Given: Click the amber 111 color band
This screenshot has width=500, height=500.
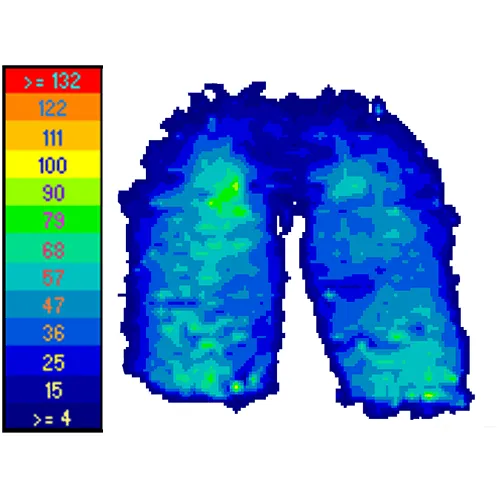Looking at the screenshot, I should point(53,136).
